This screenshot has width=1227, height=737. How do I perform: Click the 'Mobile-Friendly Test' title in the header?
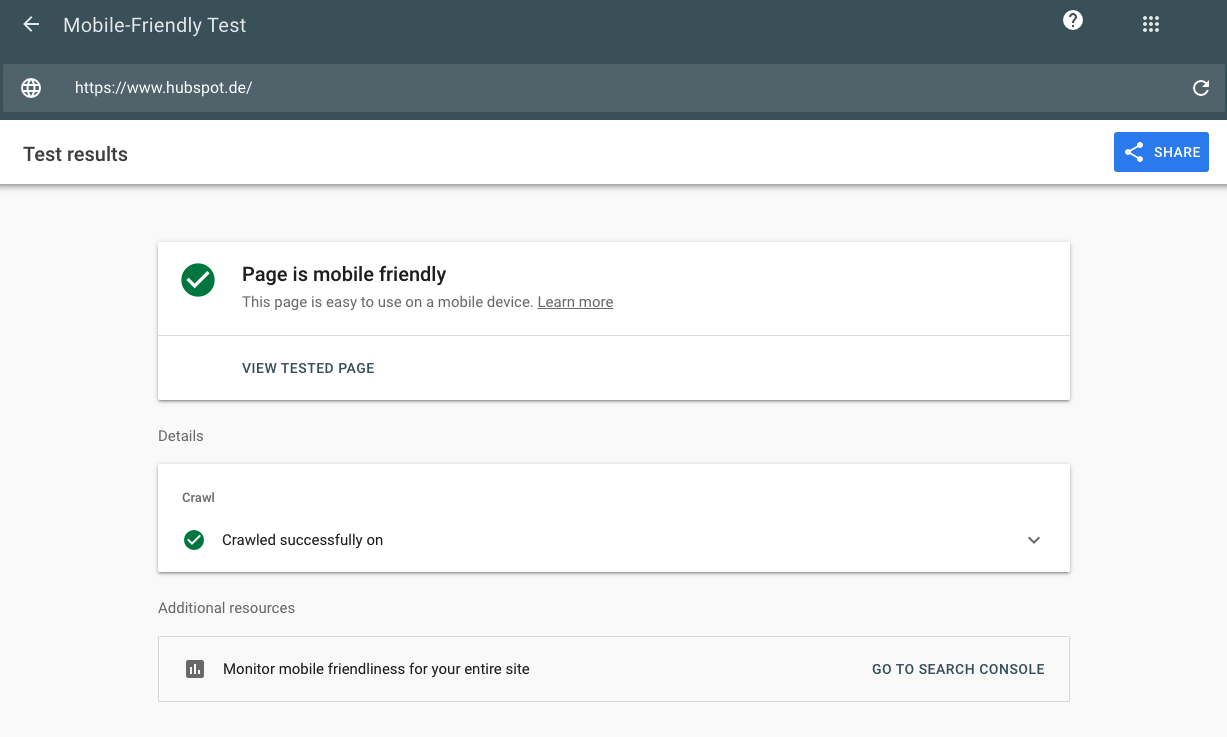(x=154, y=24)
